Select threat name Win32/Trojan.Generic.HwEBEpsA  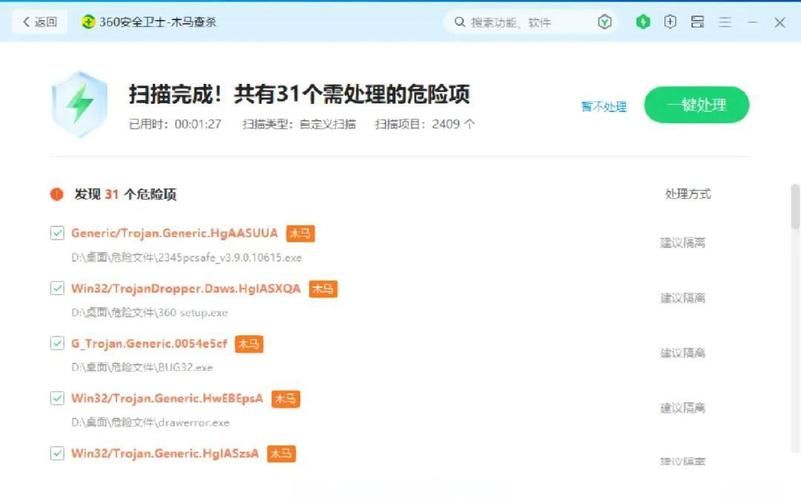[167, 398]
